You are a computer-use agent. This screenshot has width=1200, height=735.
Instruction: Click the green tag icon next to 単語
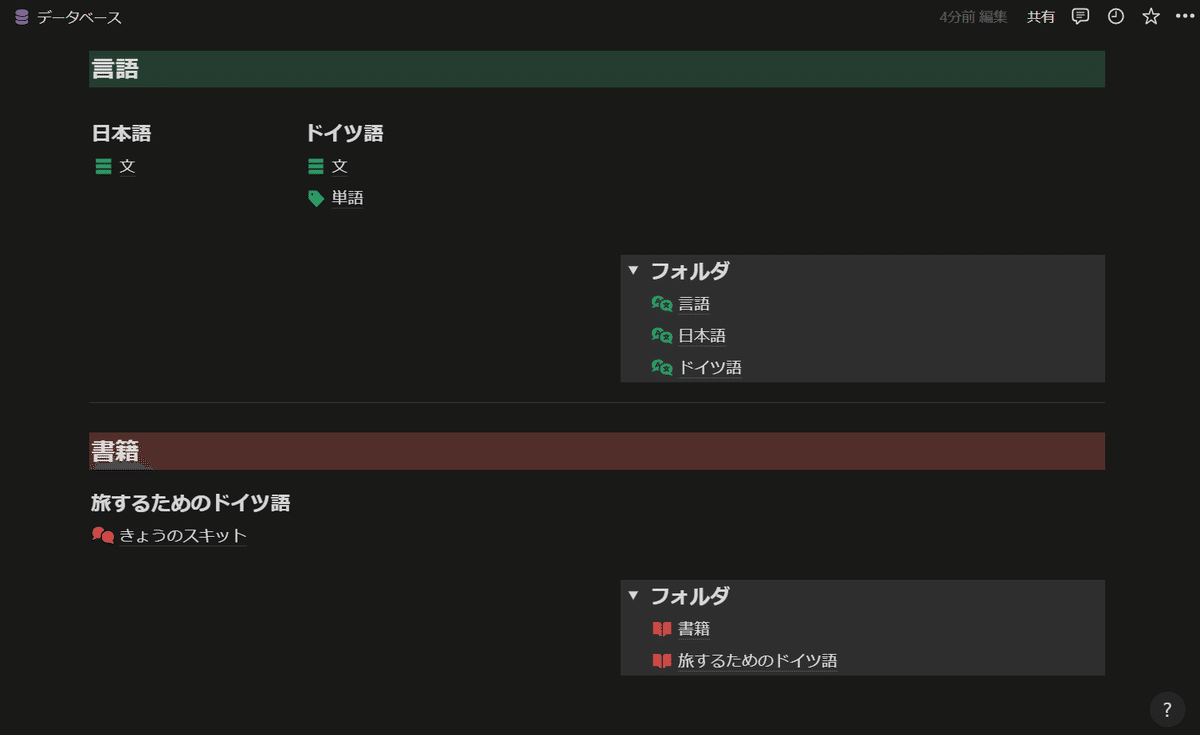coord(316,198)
